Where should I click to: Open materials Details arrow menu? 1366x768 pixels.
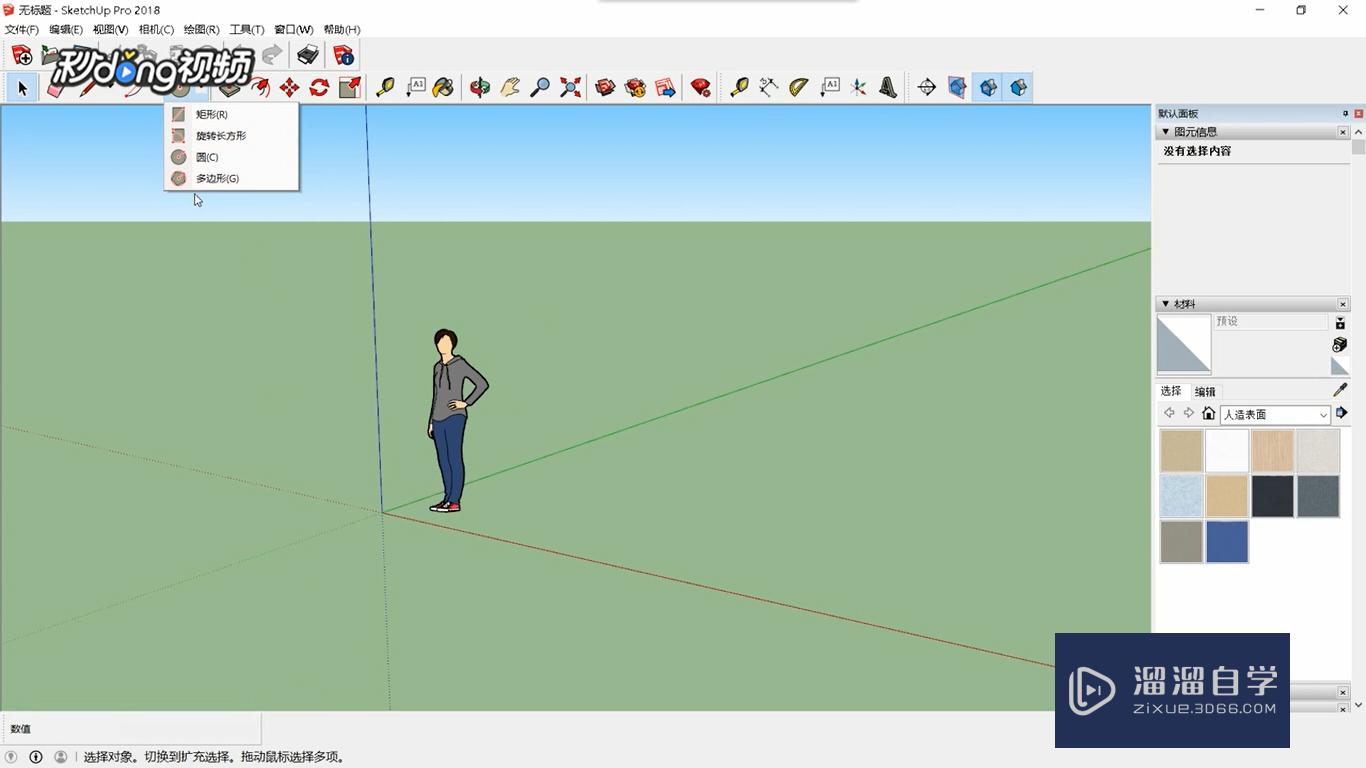point(1341,413)
